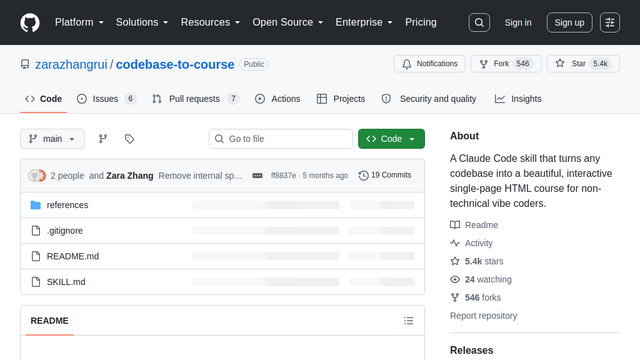Open the Readme link in About
640x360 pixels.
tap(474, 225)
